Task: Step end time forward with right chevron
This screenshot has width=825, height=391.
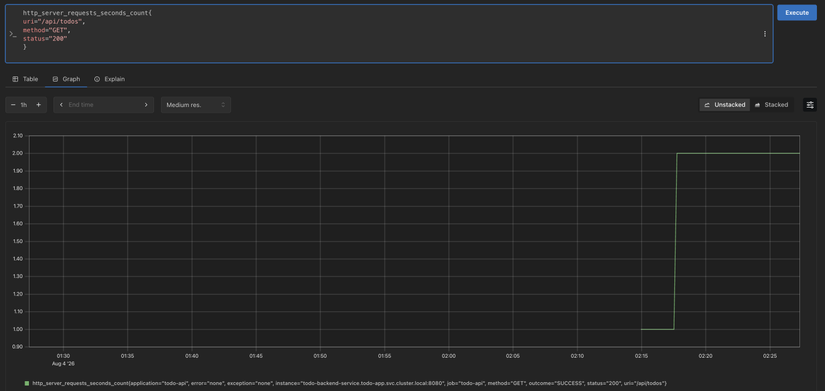Action: tap(146, 105)
